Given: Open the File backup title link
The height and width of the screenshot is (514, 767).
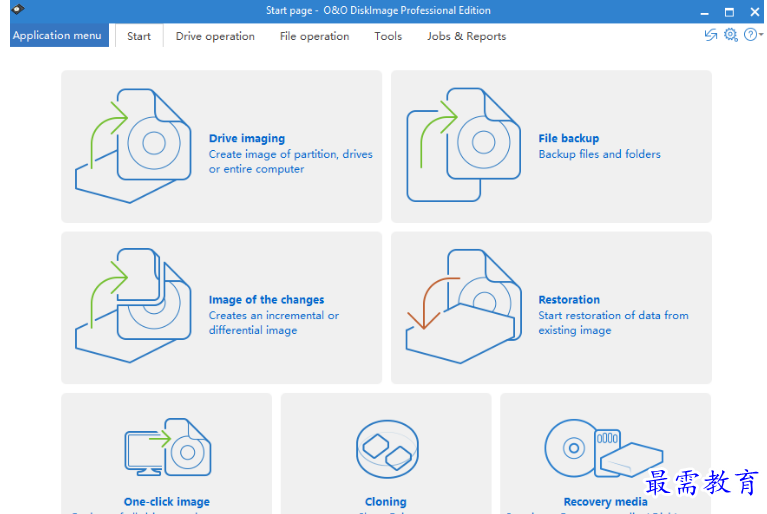Looking at the screenshot, I should pyautogui.click(x=569, y=138).
